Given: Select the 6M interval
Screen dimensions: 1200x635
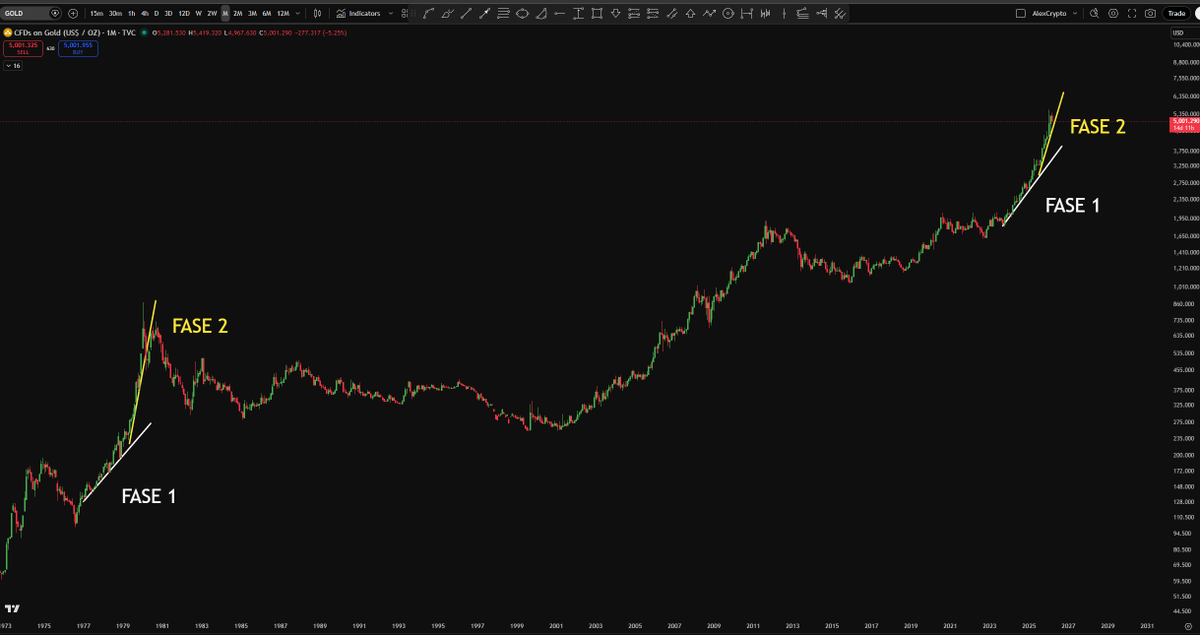Looking at the screenshot, I should (267, 14).
